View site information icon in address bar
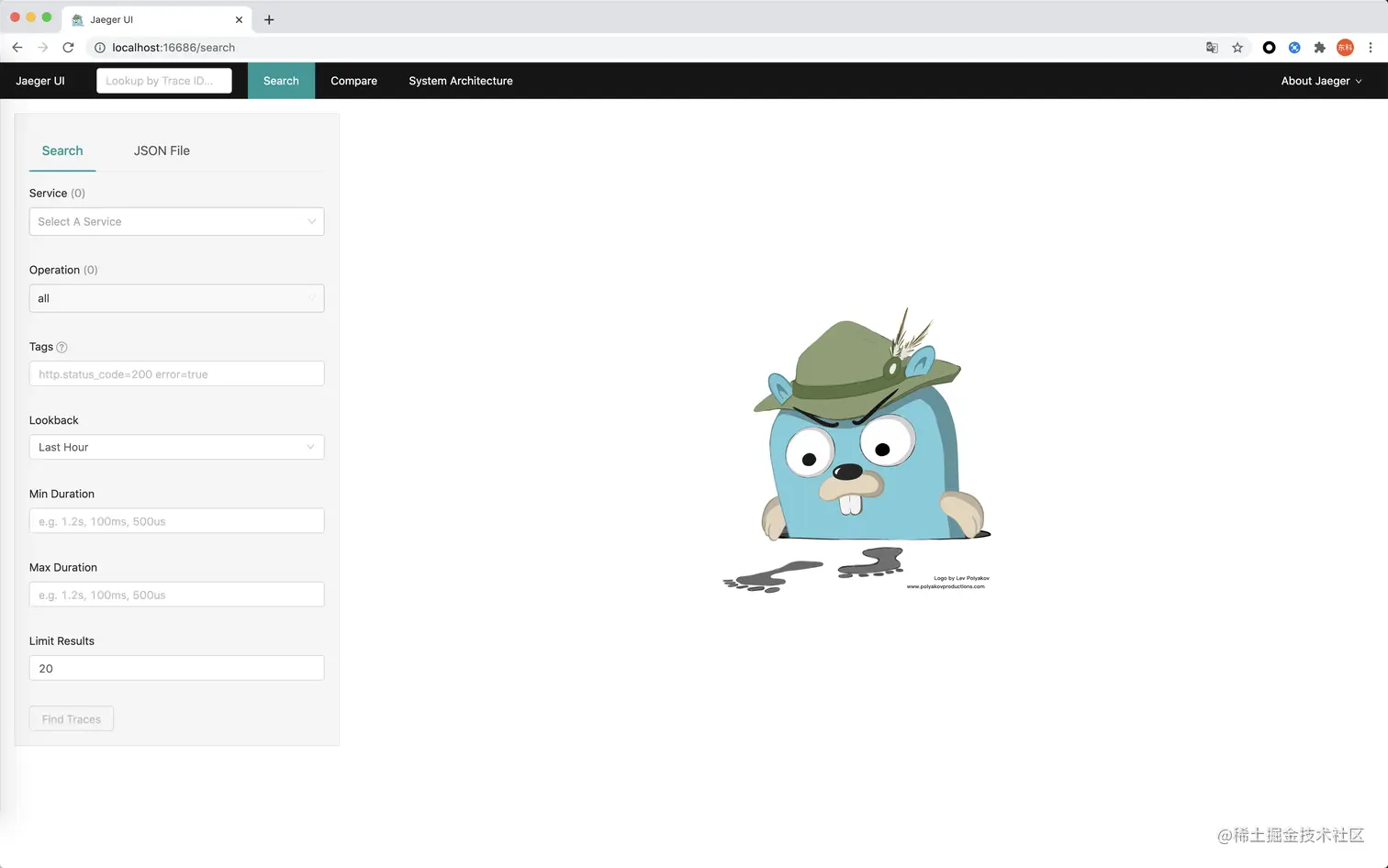Screen dimensions: 1388x868 click(x=100, y=48)
